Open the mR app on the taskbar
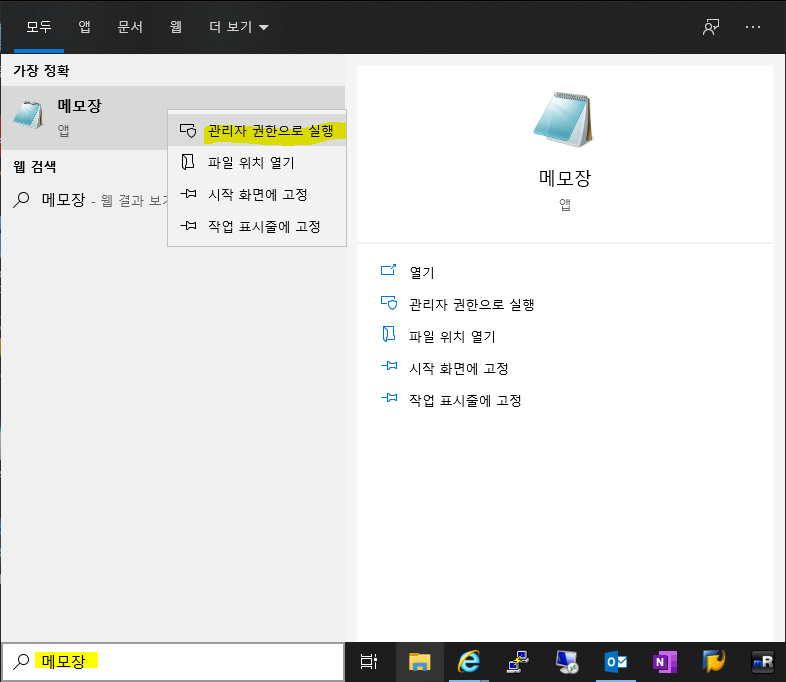Viewport: 786px width, 682px height. click(763, 661)
